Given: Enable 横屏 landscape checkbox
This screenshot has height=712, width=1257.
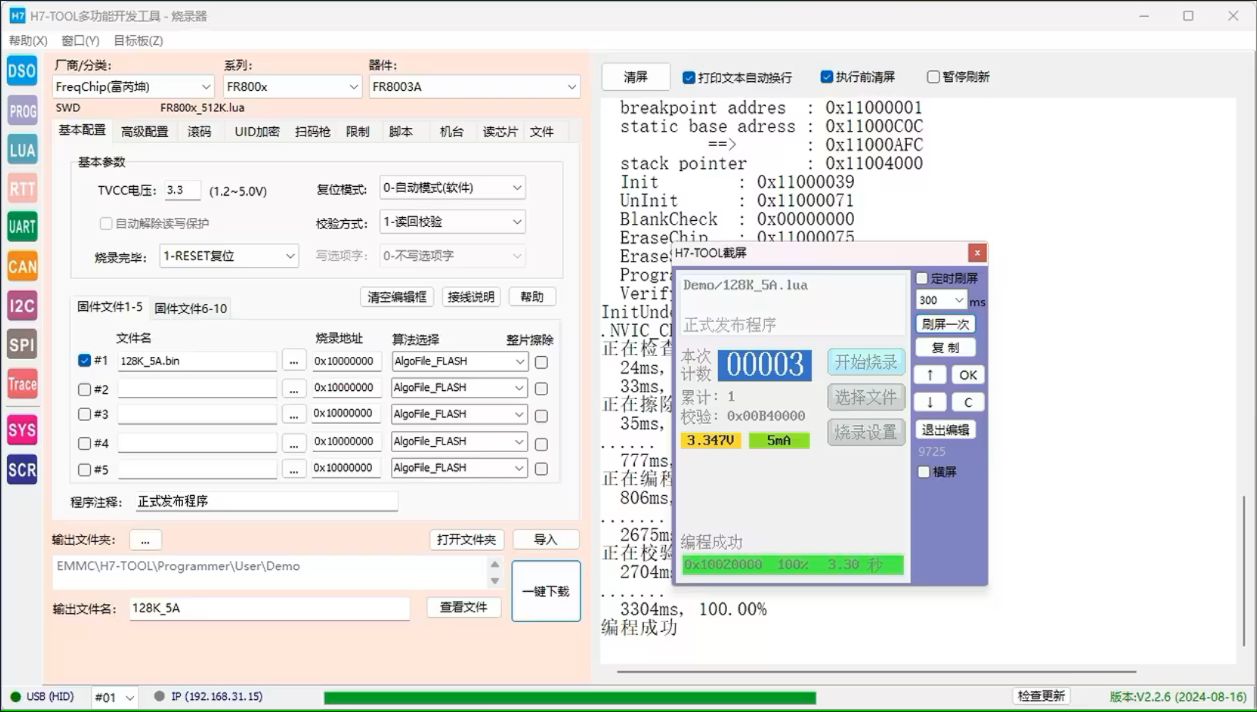Looking at the screenshot, I should 924,472.
